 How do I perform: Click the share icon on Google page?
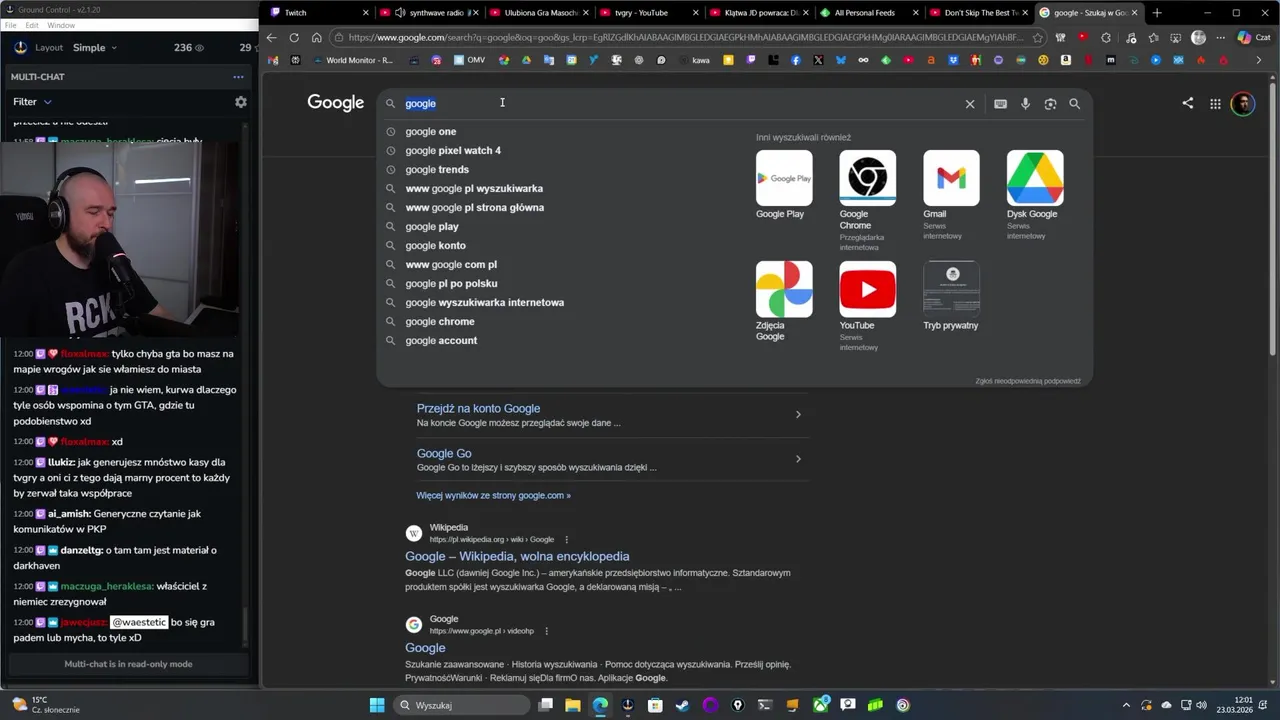tap(1188, 103)
